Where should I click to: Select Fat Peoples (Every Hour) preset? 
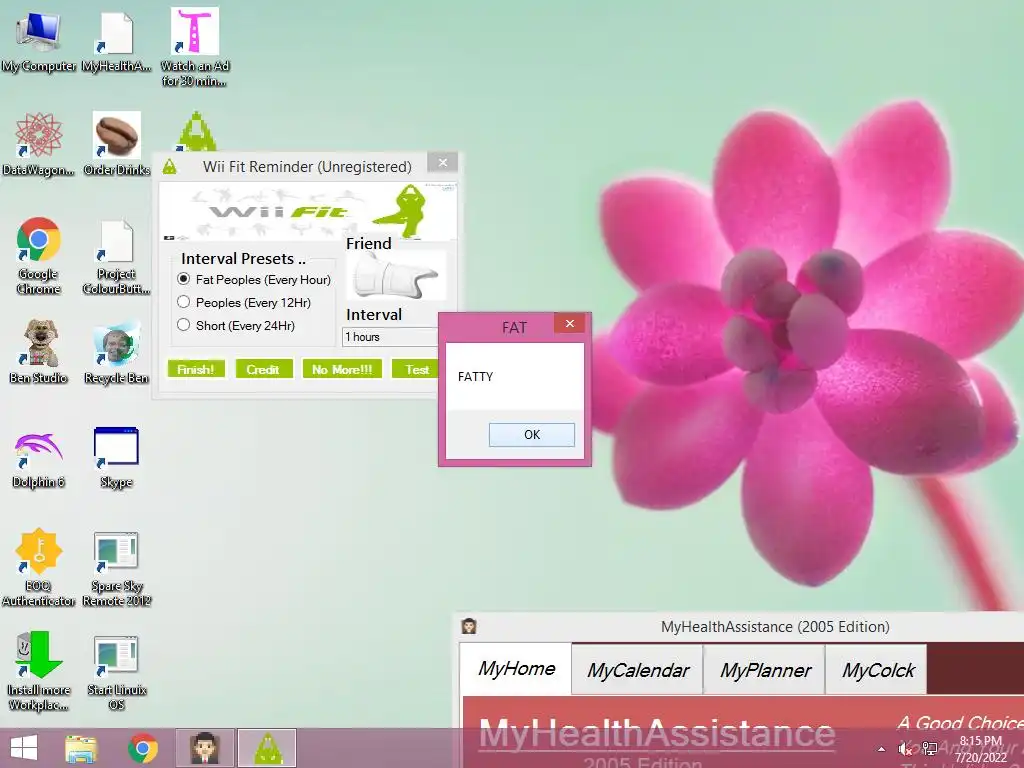tap(254, 280)
